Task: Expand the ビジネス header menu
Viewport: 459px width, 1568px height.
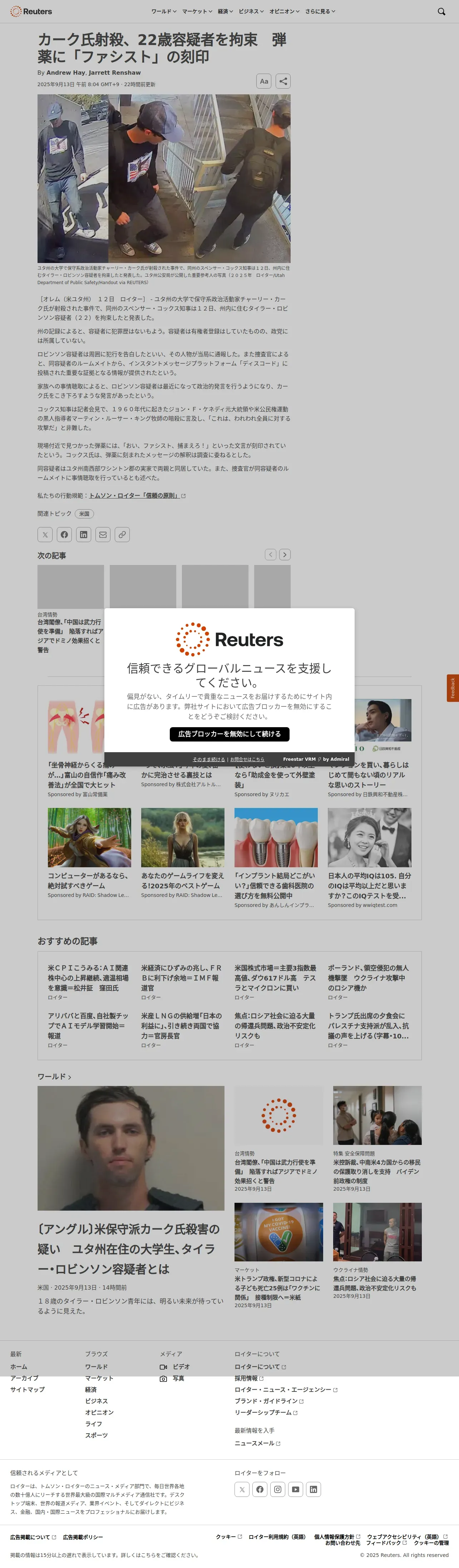Action: (251, 11)
